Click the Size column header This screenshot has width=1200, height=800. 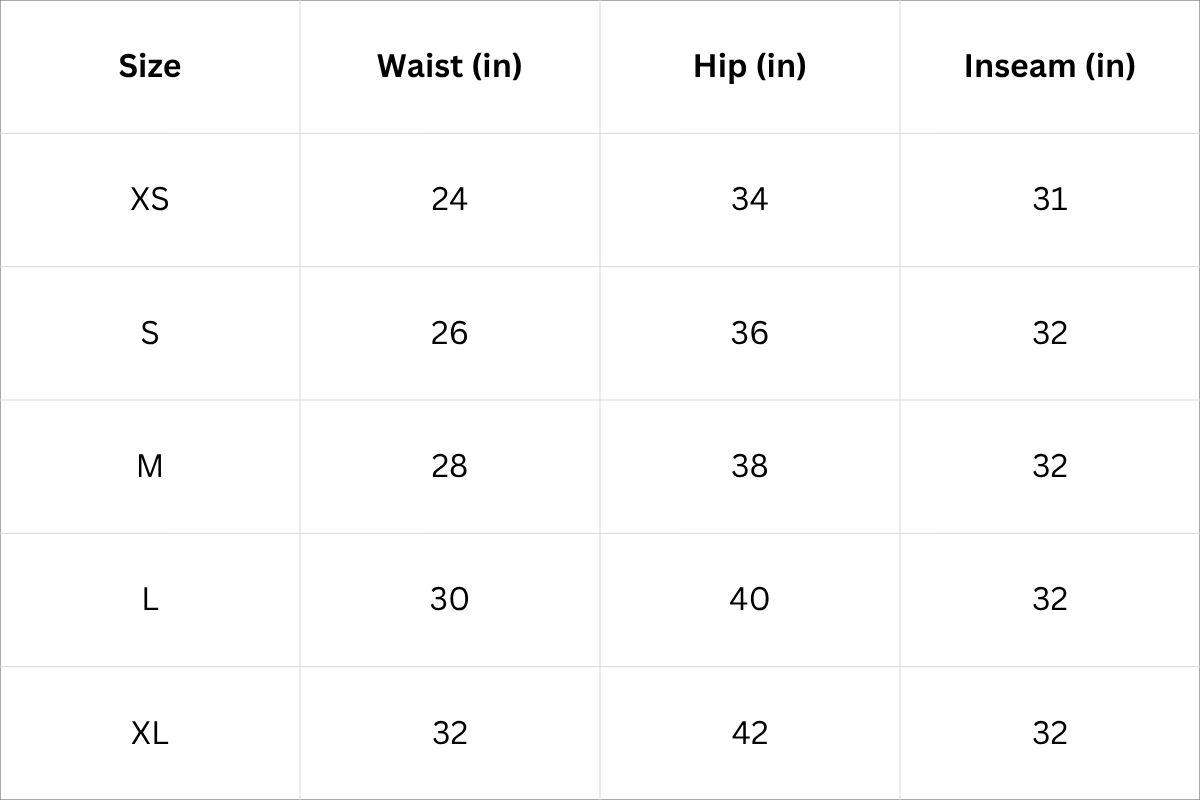click(150, 66)
